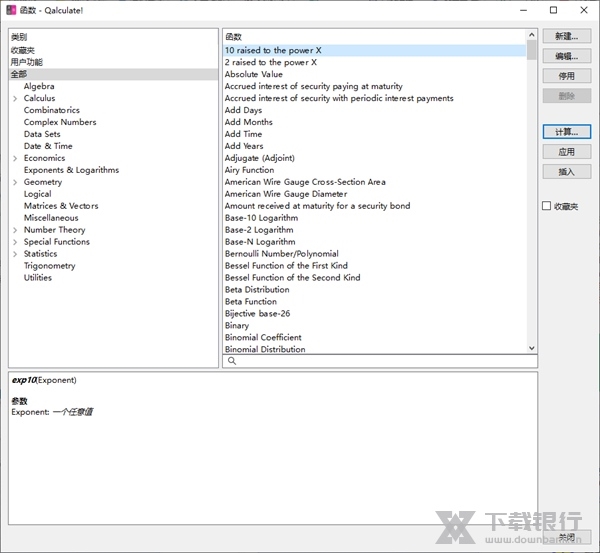Click the search magnifier icon below the list
This screenshot has width=600, height=553.
tap(232, 361)
